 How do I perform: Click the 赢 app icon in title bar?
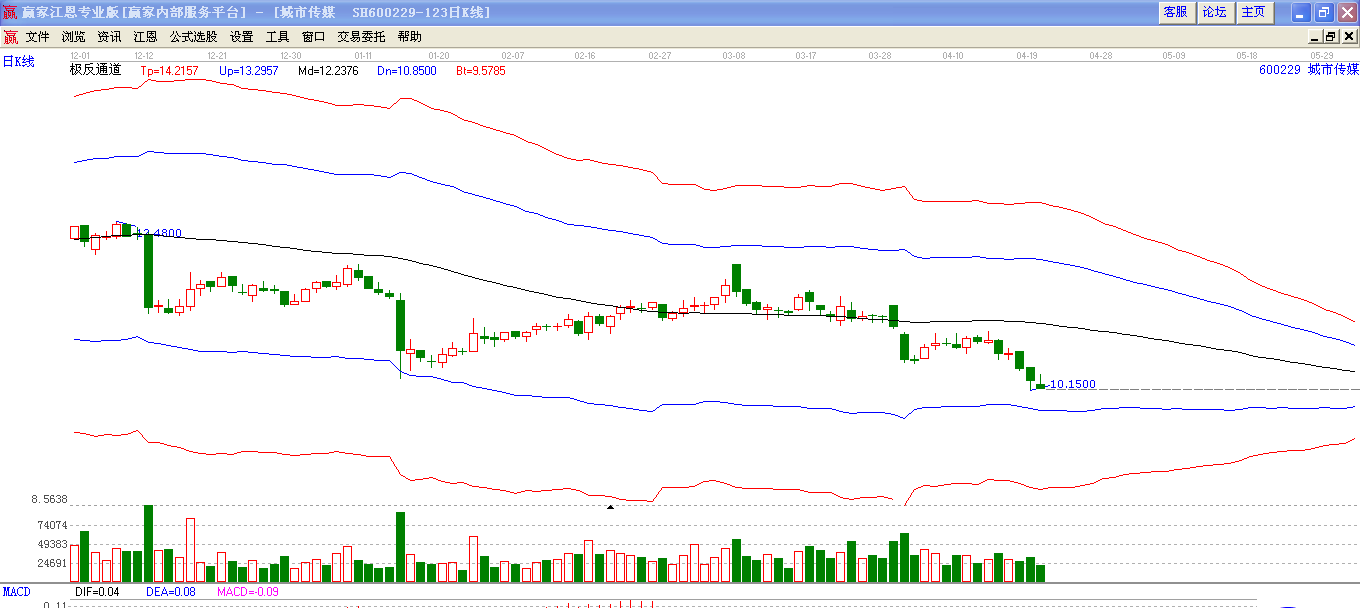point(10,12)
